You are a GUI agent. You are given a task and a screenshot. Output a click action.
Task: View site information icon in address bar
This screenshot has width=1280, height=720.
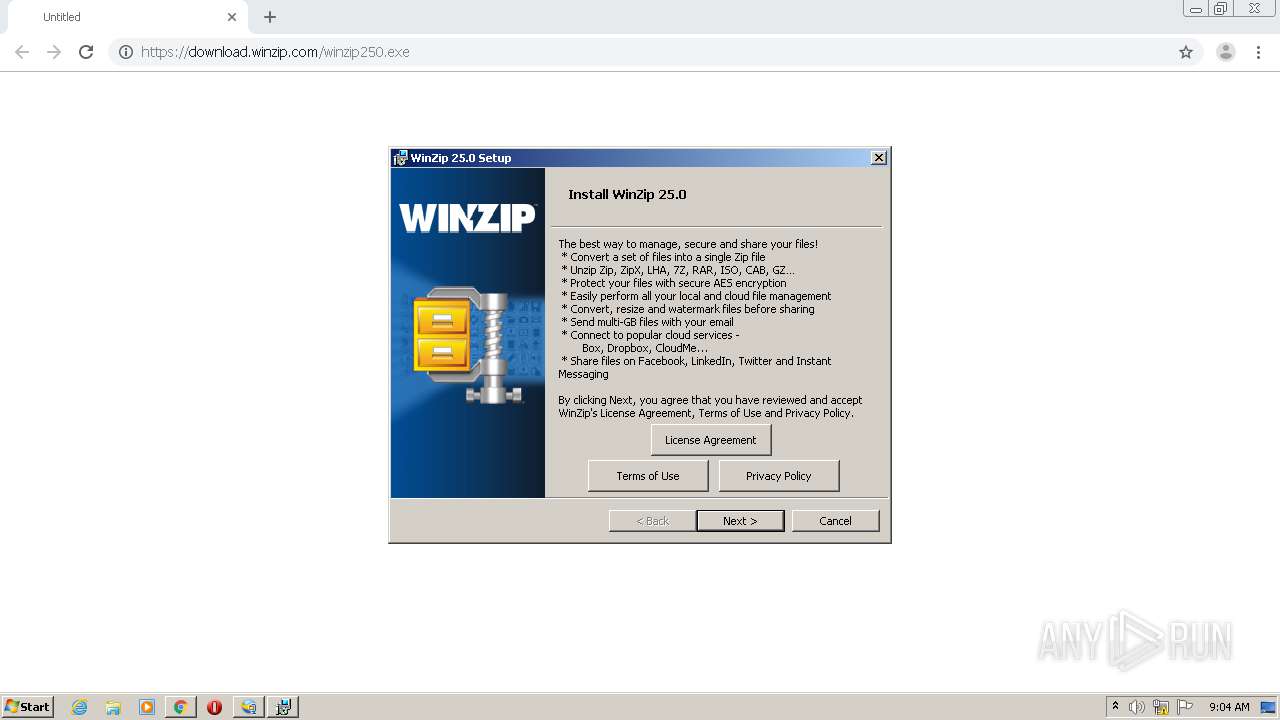click(x=126, y=52)
